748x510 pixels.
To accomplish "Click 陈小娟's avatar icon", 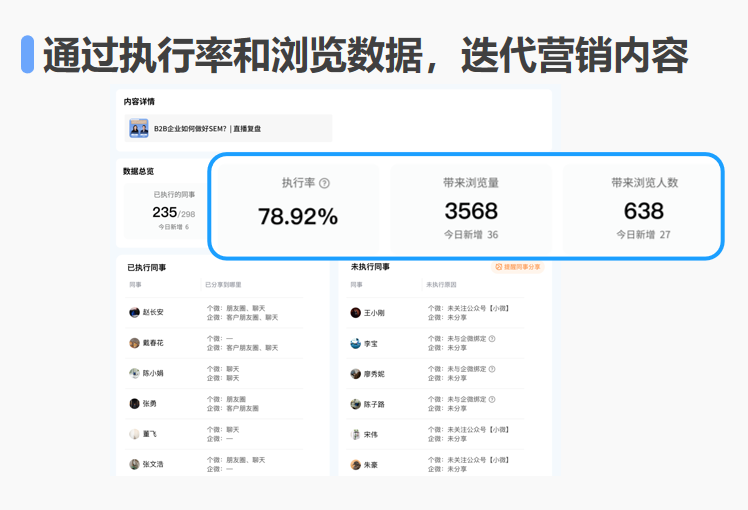I will click(134, 374).
